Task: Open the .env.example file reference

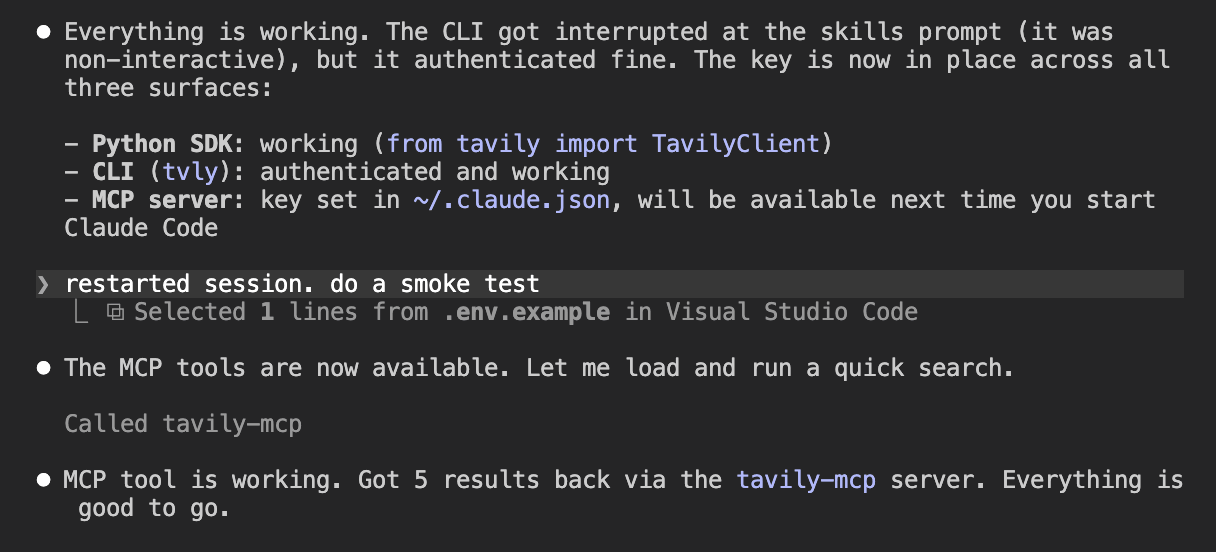Action: pos(527,312)
